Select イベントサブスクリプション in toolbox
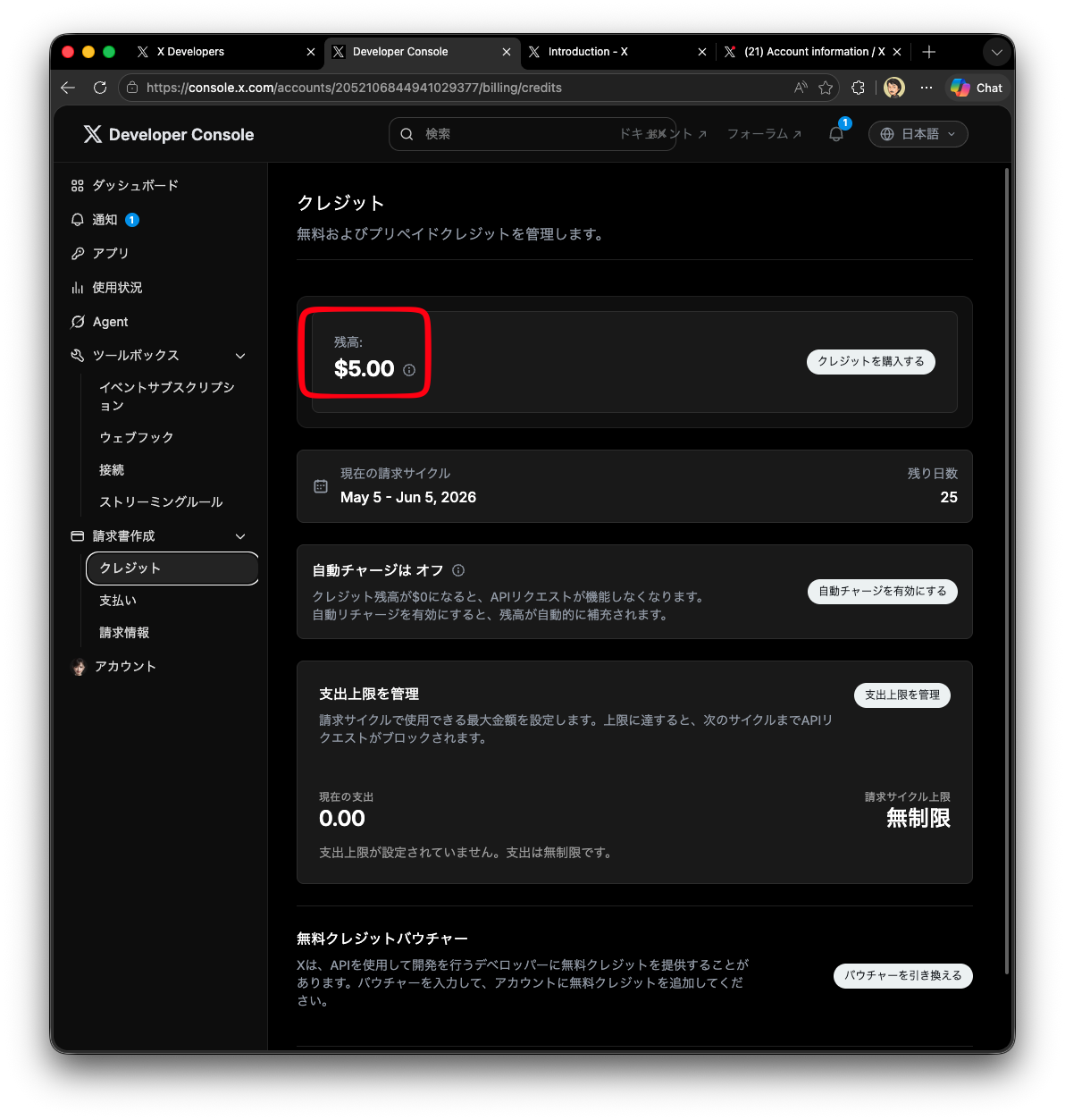This screenshot has height=1120, width=1065. pyautogui.click(x=166, y=397)
